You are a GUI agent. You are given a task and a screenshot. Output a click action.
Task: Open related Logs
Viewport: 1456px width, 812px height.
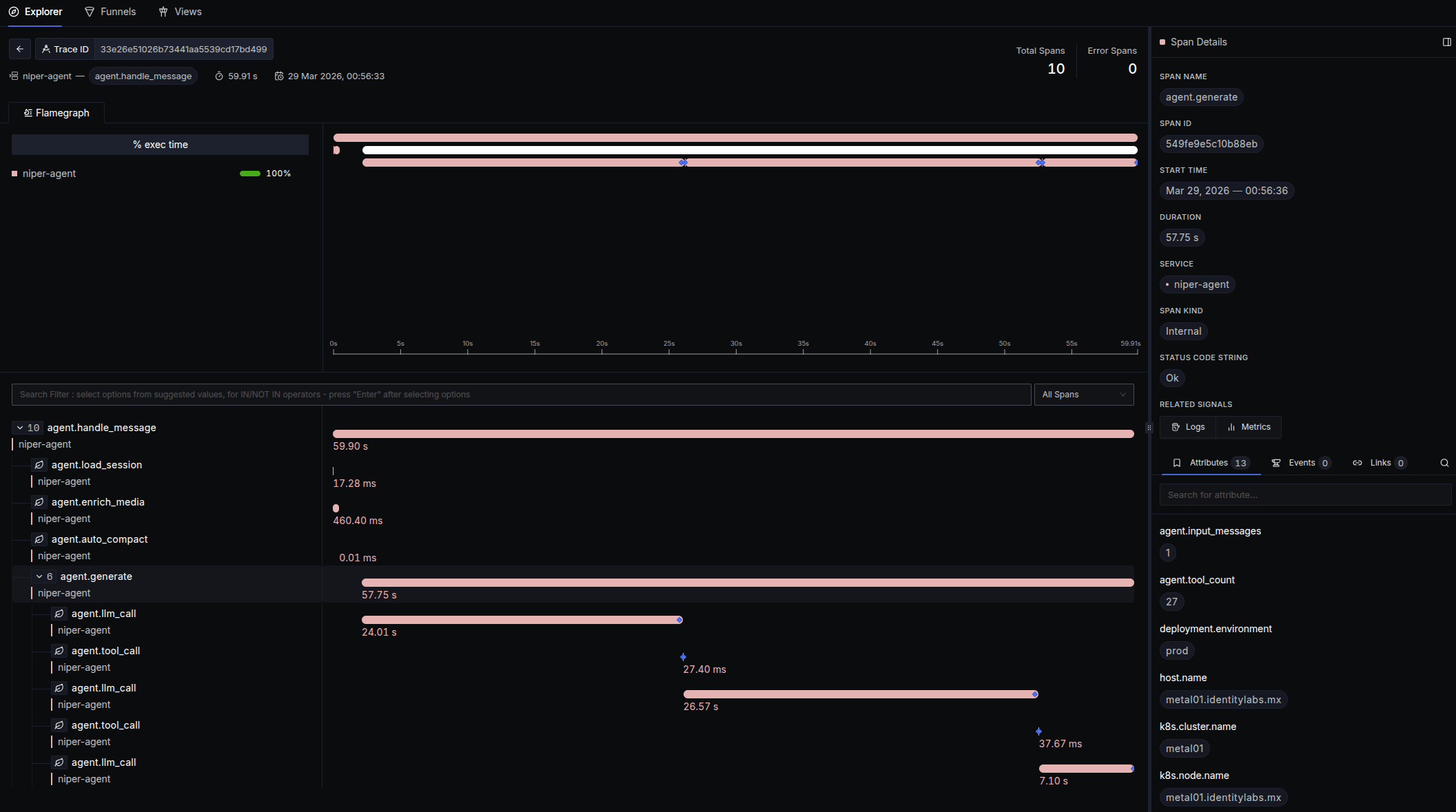[1188, 427]
